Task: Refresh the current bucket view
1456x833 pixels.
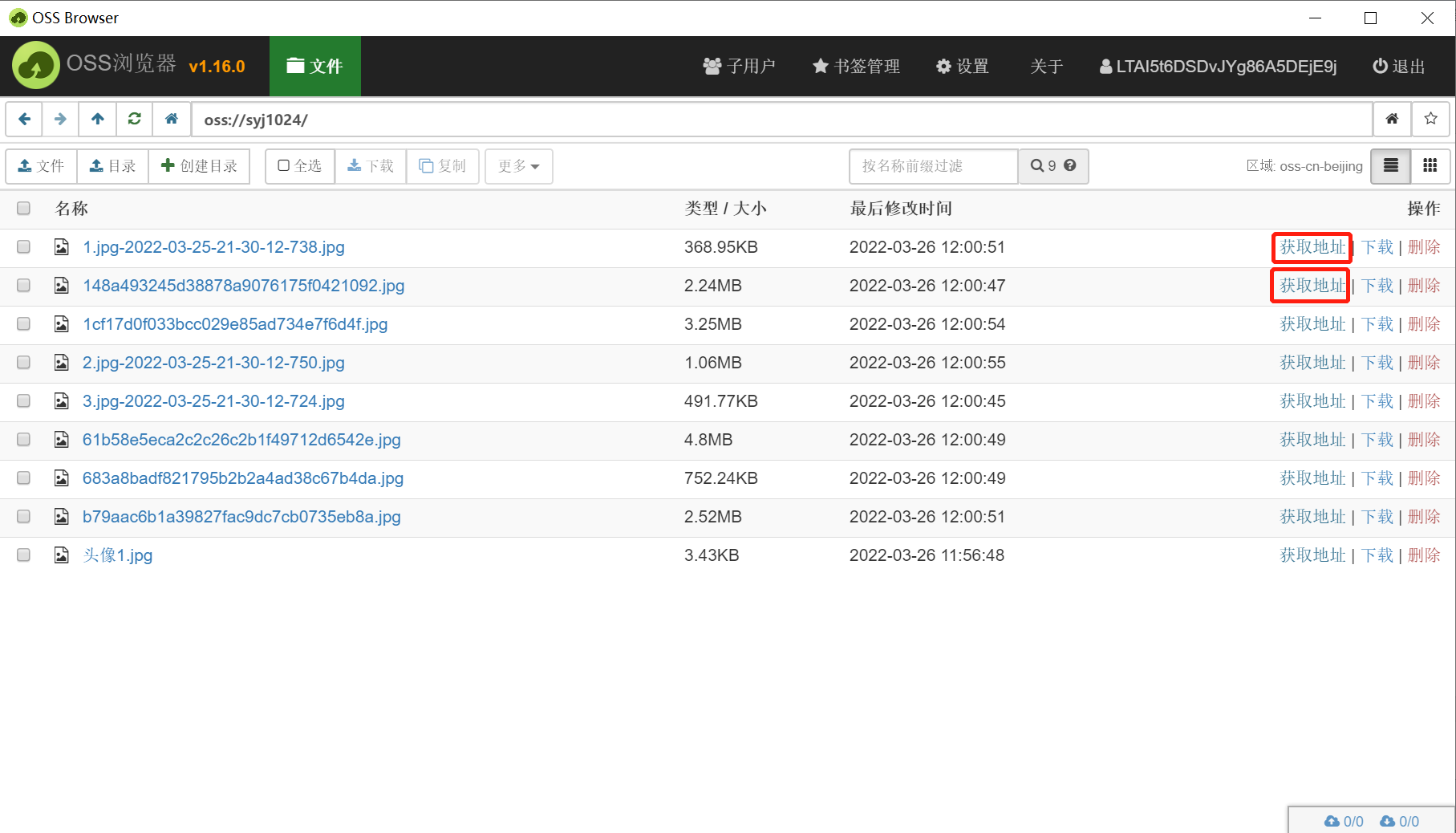Action: (134, 119)
